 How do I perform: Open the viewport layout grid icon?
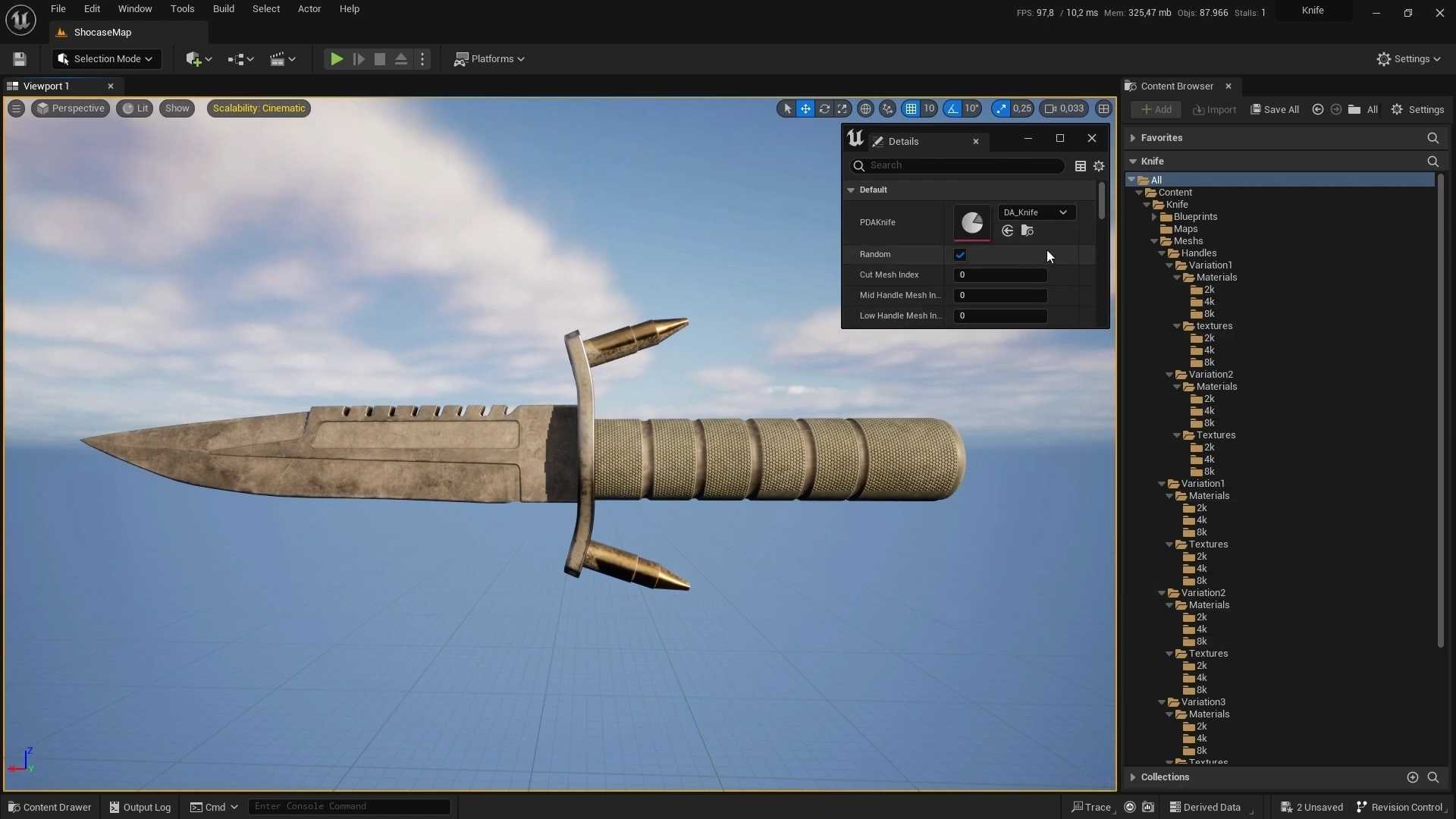pyautogui.click(x=1103, y=108)
